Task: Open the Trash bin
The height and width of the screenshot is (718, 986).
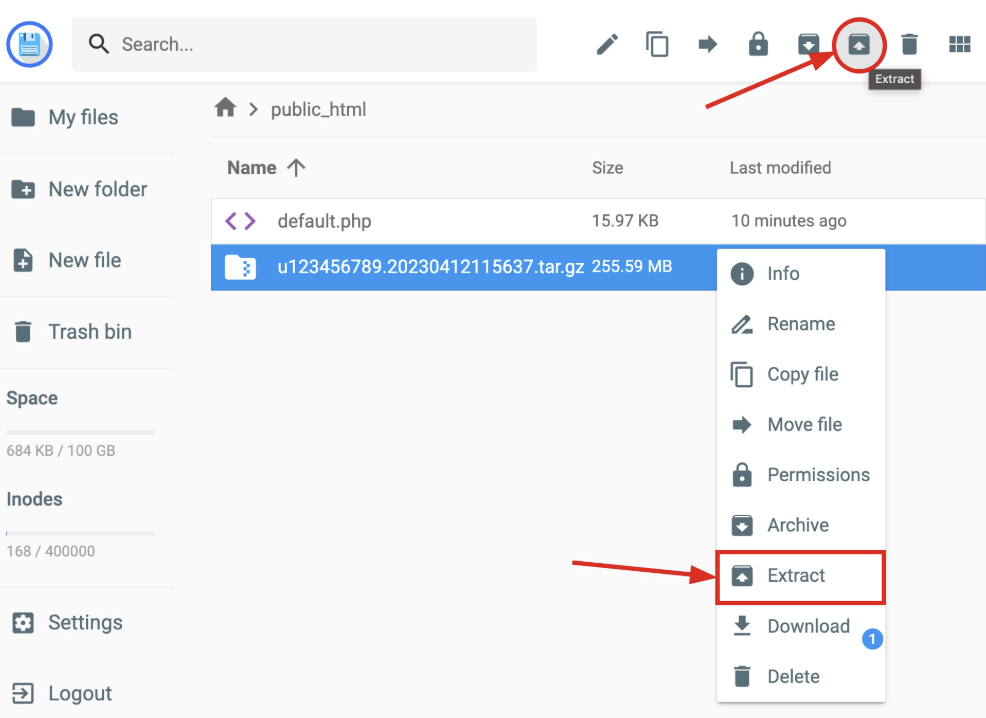Action: tap(72, 331)
